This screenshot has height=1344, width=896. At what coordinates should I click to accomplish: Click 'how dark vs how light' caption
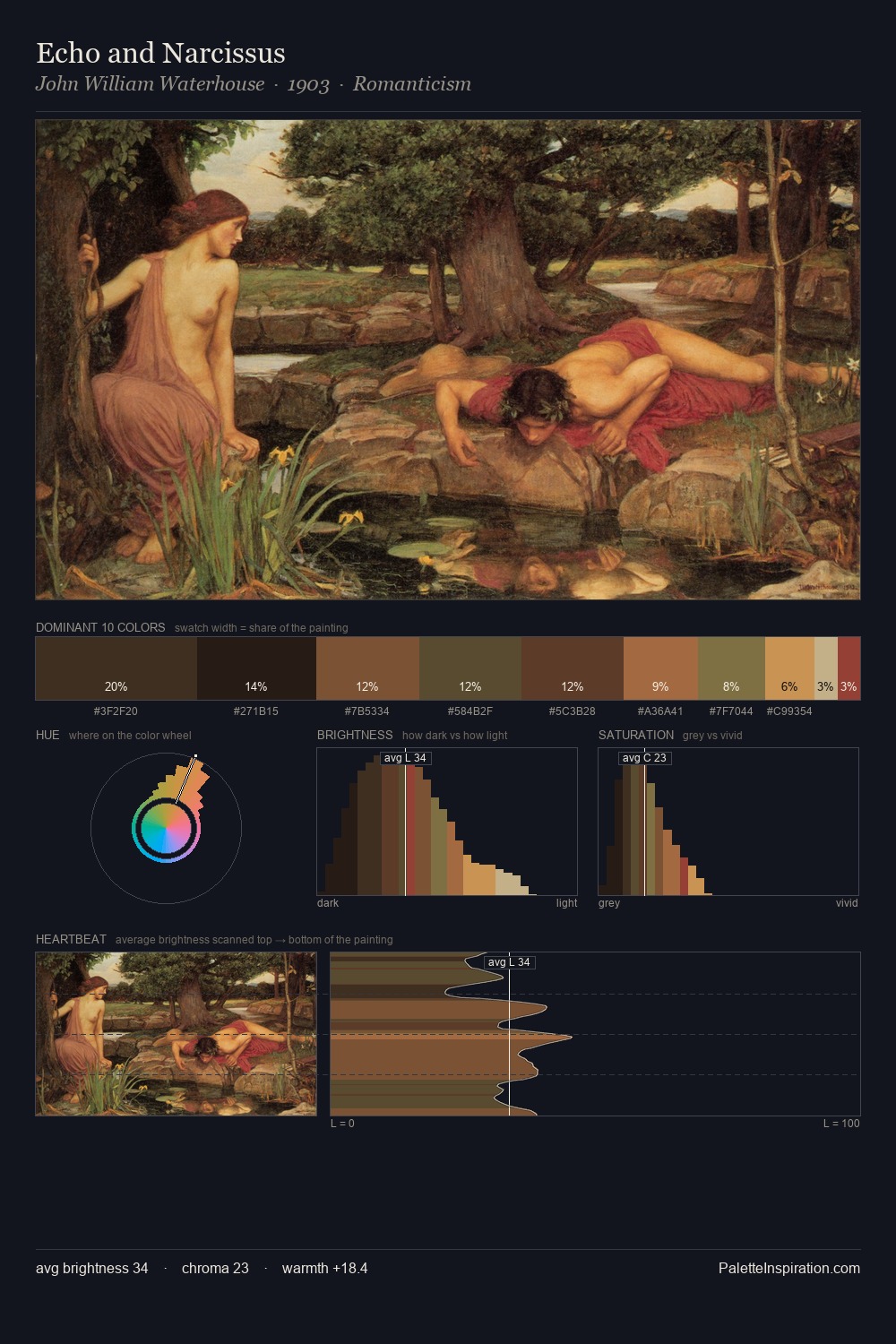click(454, 736)
